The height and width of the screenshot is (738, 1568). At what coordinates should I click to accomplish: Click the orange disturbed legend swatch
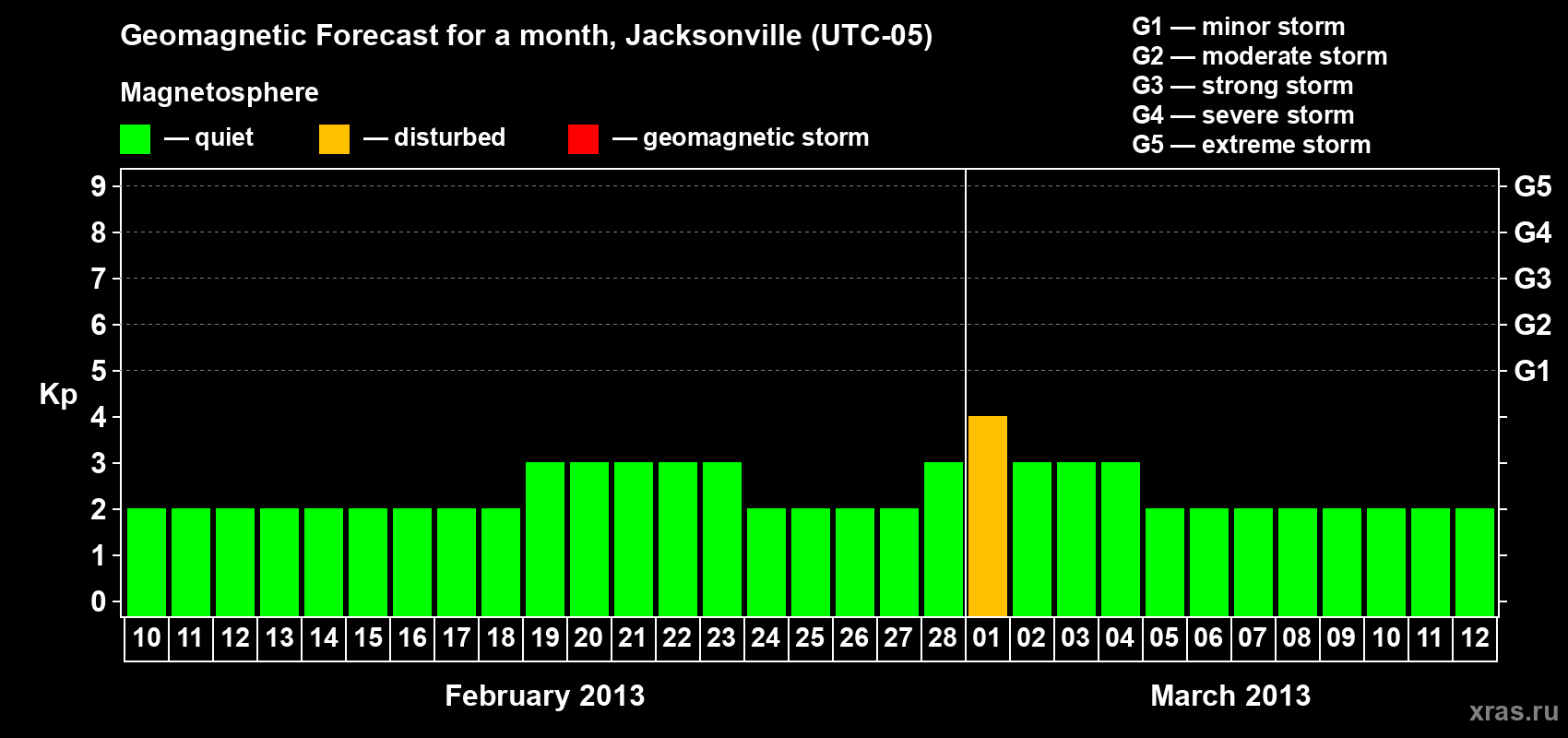click(334, 139)
